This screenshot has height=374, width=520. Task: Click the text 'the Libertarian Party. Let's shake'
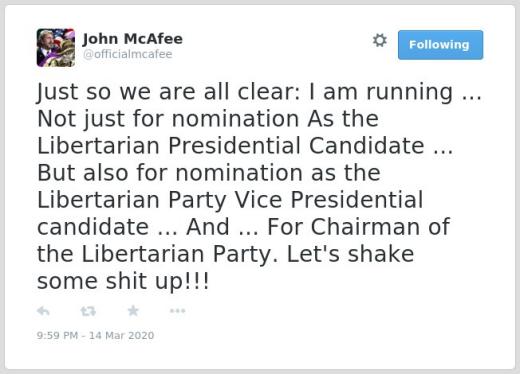pyautogui.click(x=225, y=254)
